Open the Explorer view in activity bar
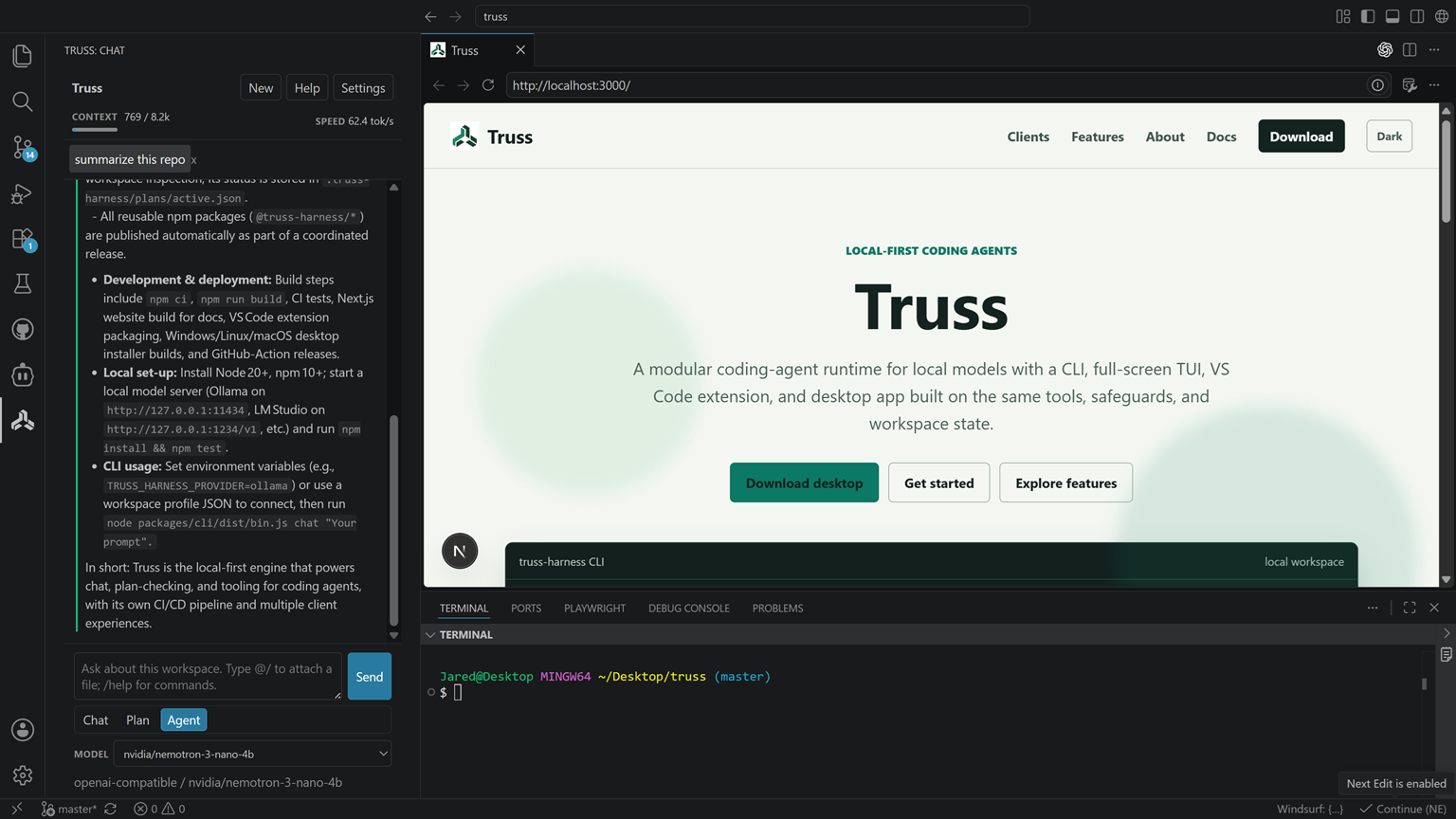This screenshot has width=1456, height=819. [22, 56]
